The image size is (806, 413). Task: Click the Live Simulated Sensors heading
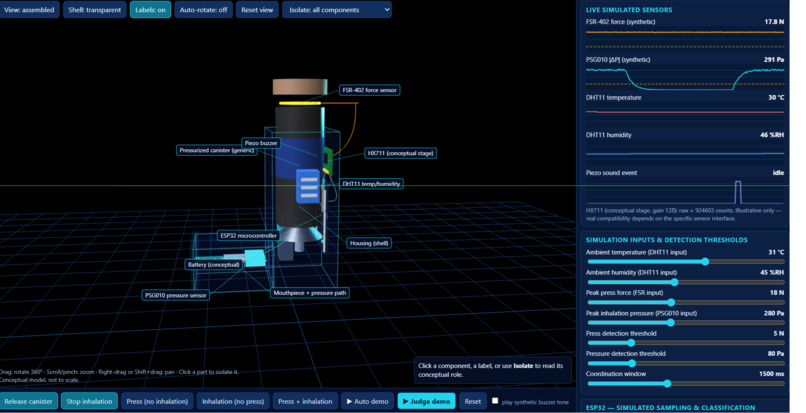coord(629,10)
